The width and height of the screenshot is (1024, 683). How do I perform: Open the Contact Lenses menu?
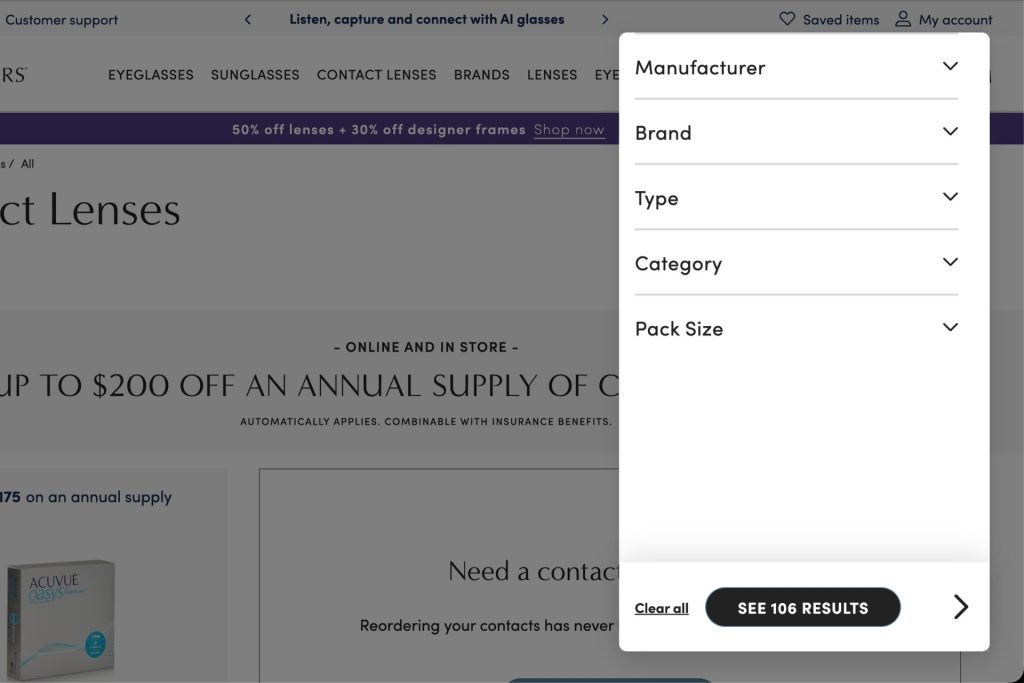[x=376, y=75]
